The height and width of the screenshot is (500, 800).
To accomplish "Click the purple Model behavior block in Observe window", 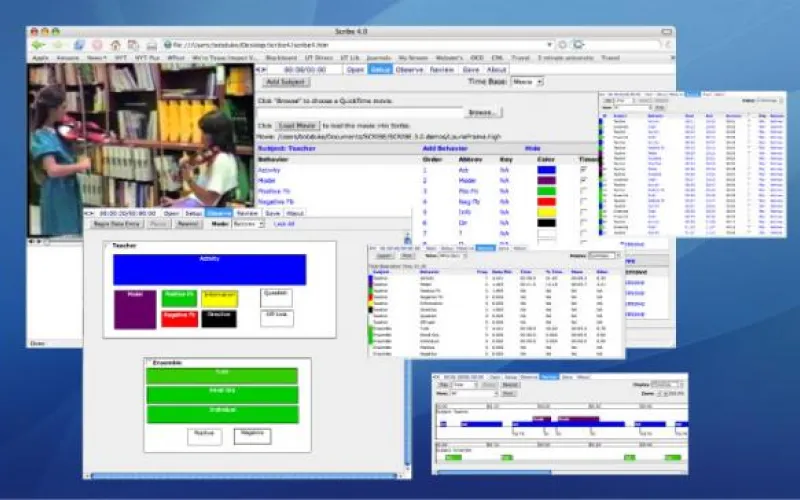I will (135, 310).
